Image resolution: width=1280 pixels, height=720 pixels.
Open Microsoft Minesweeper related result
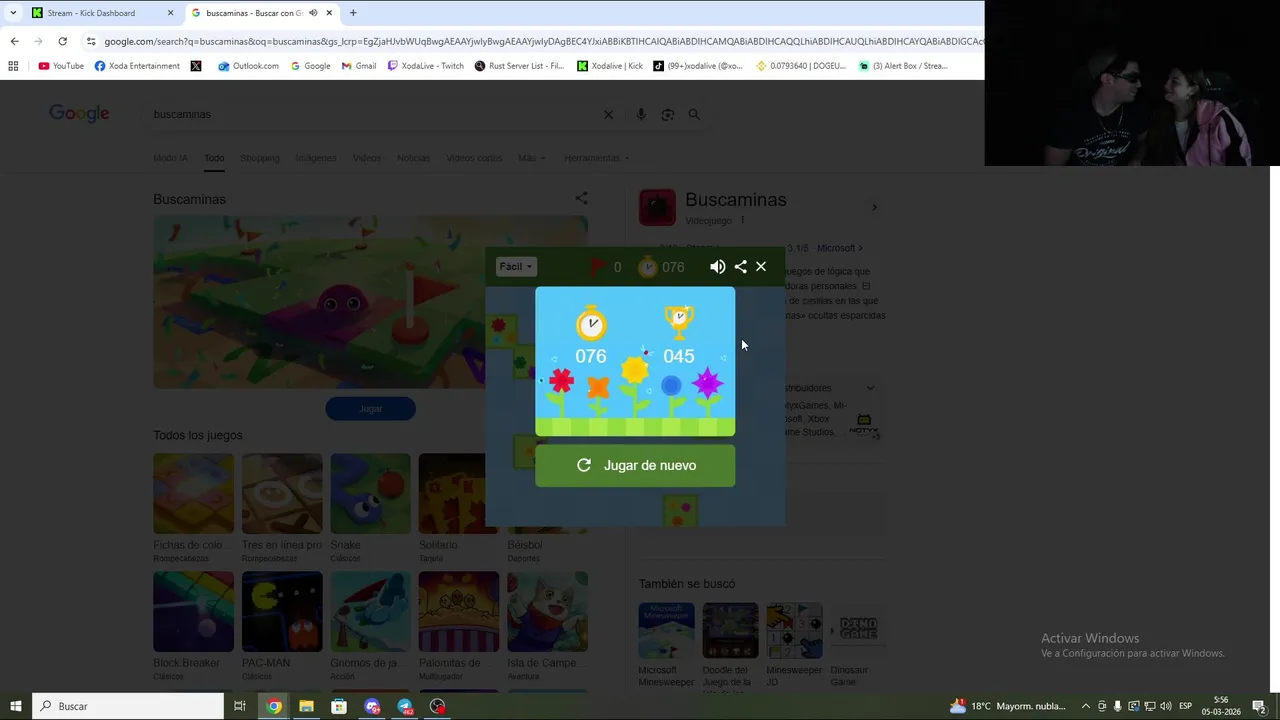(x=666, y=645)
